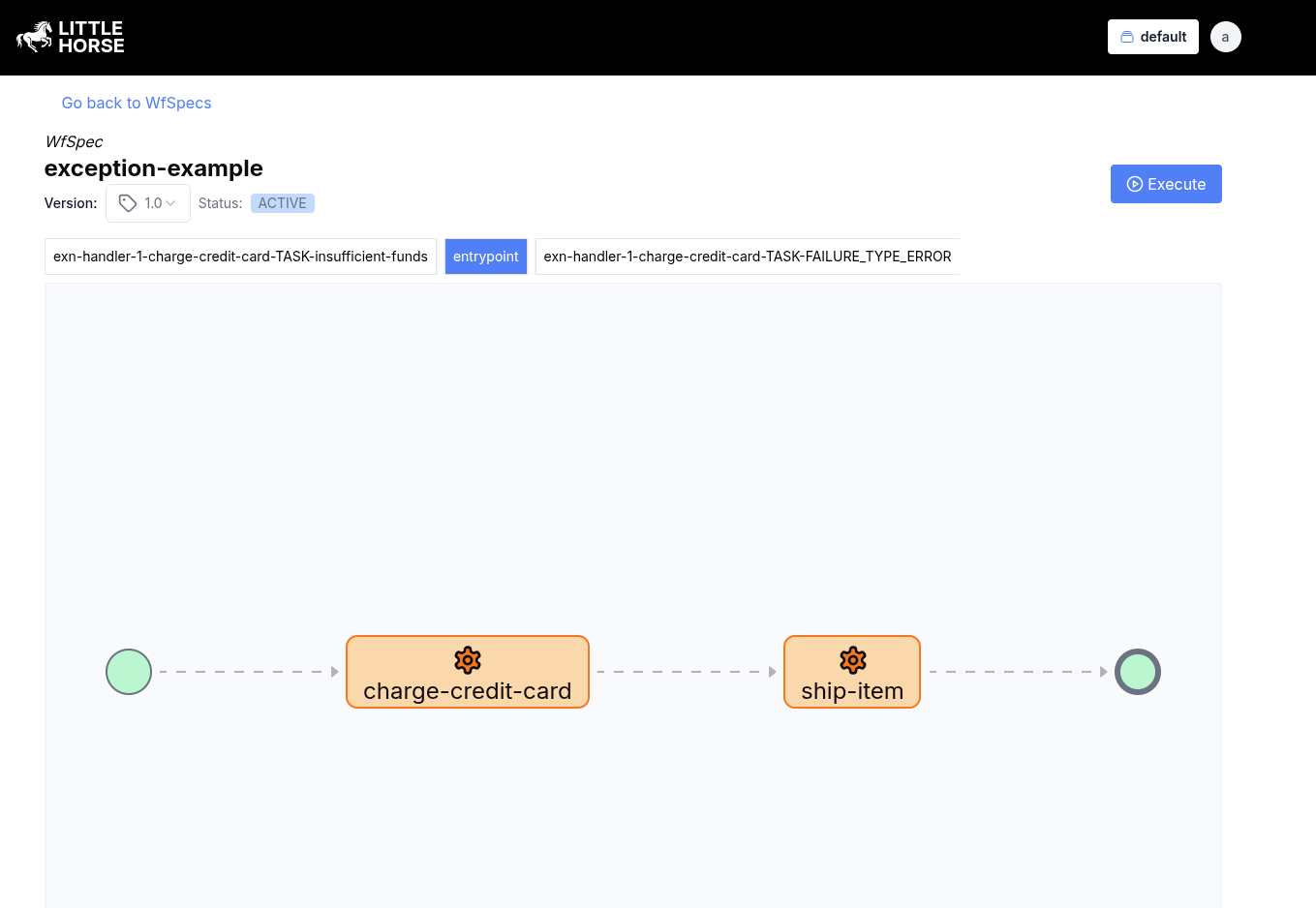Screen dimensions: 1316x908
Task: Click the ACTIVE status badge
Action: 282,202
